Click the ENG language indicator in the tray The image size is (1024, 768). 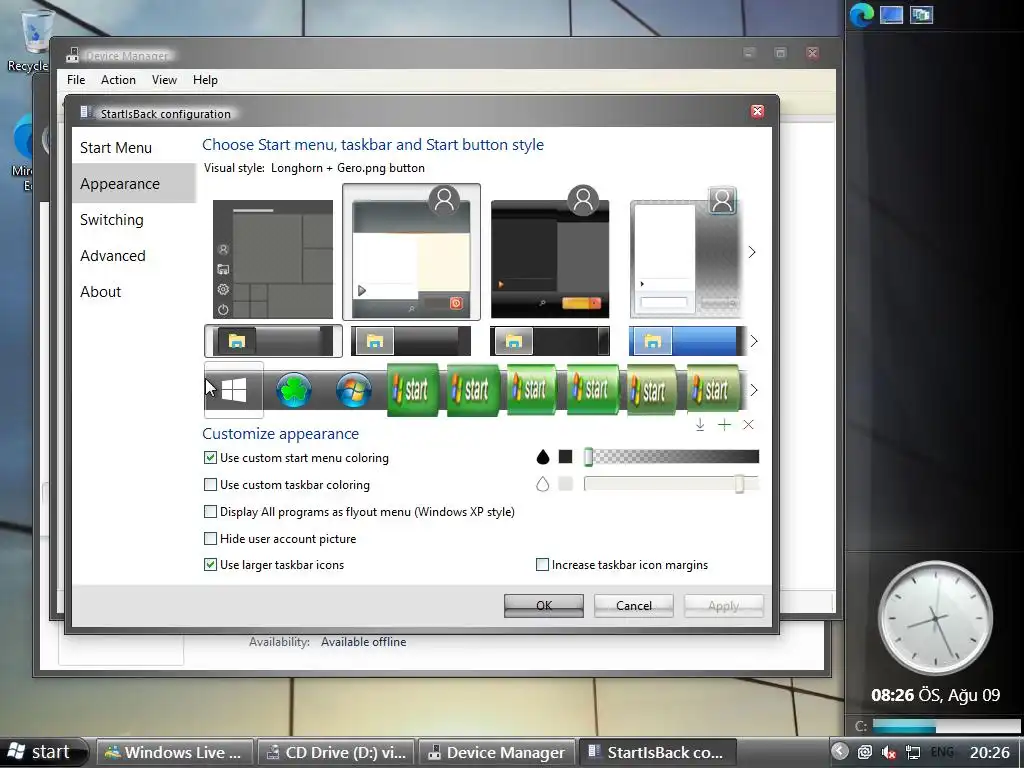942,752
